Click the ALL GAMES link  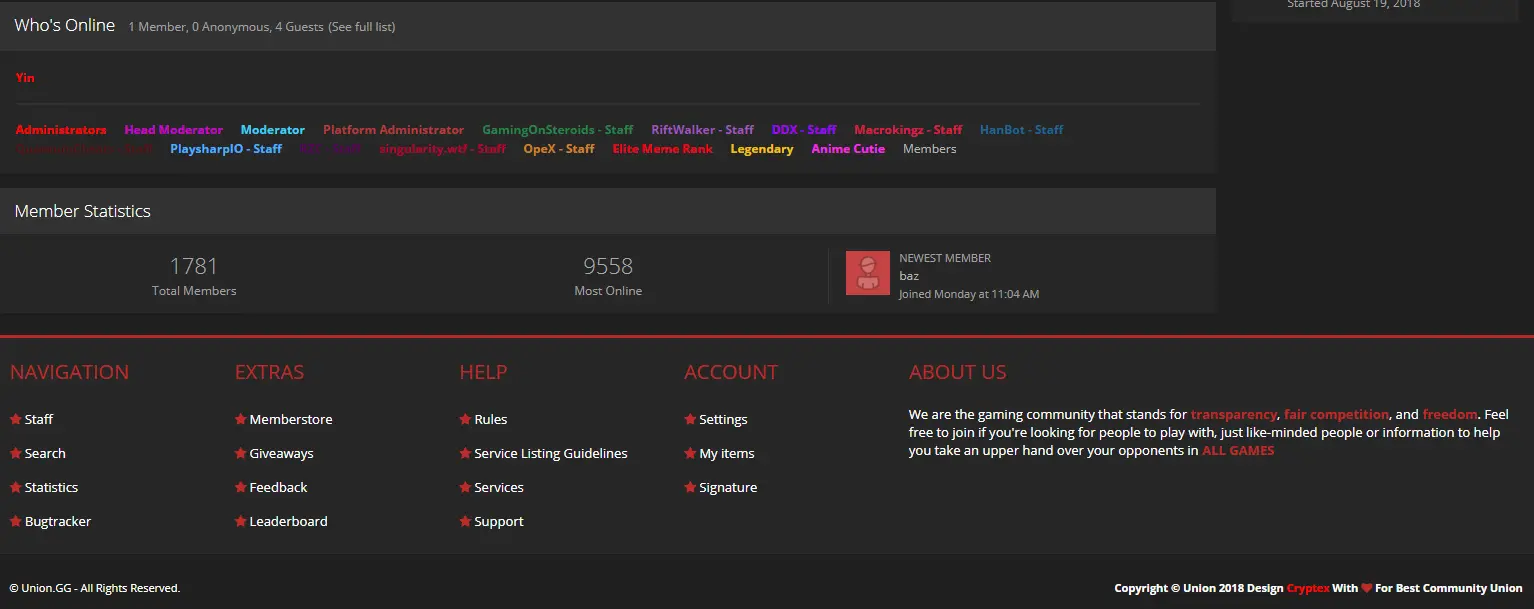coord(1238,450)
